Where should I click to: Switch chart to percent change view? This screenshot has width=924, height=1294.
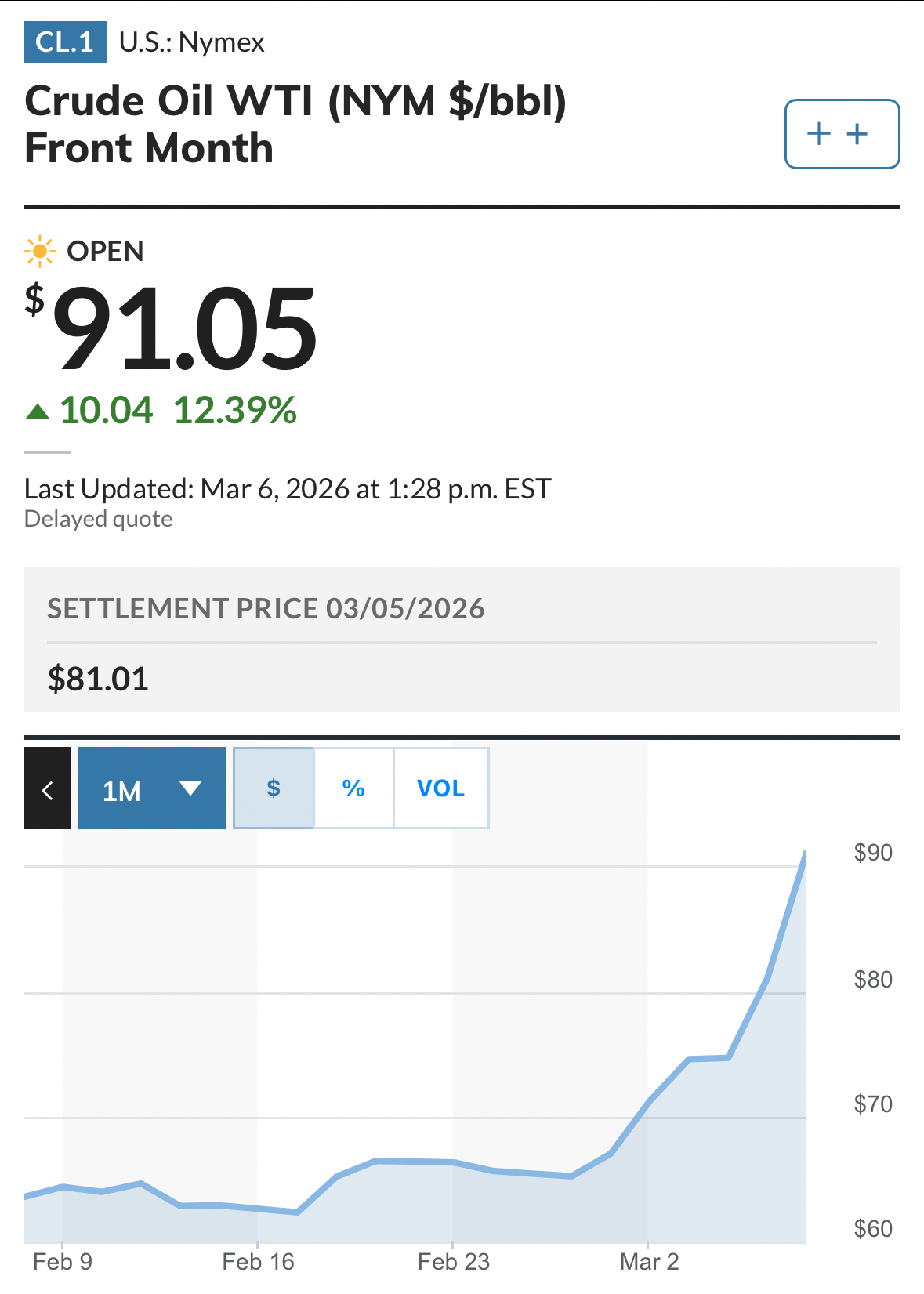(x=353, y=788)
